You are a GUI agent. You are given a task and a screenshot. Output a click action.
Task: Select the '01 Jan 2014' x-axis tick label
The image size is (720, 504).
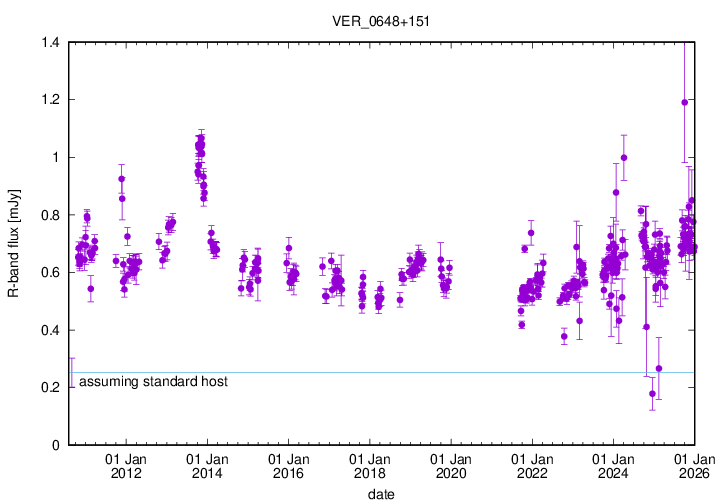pyautogui.click(x=207, y=466)
